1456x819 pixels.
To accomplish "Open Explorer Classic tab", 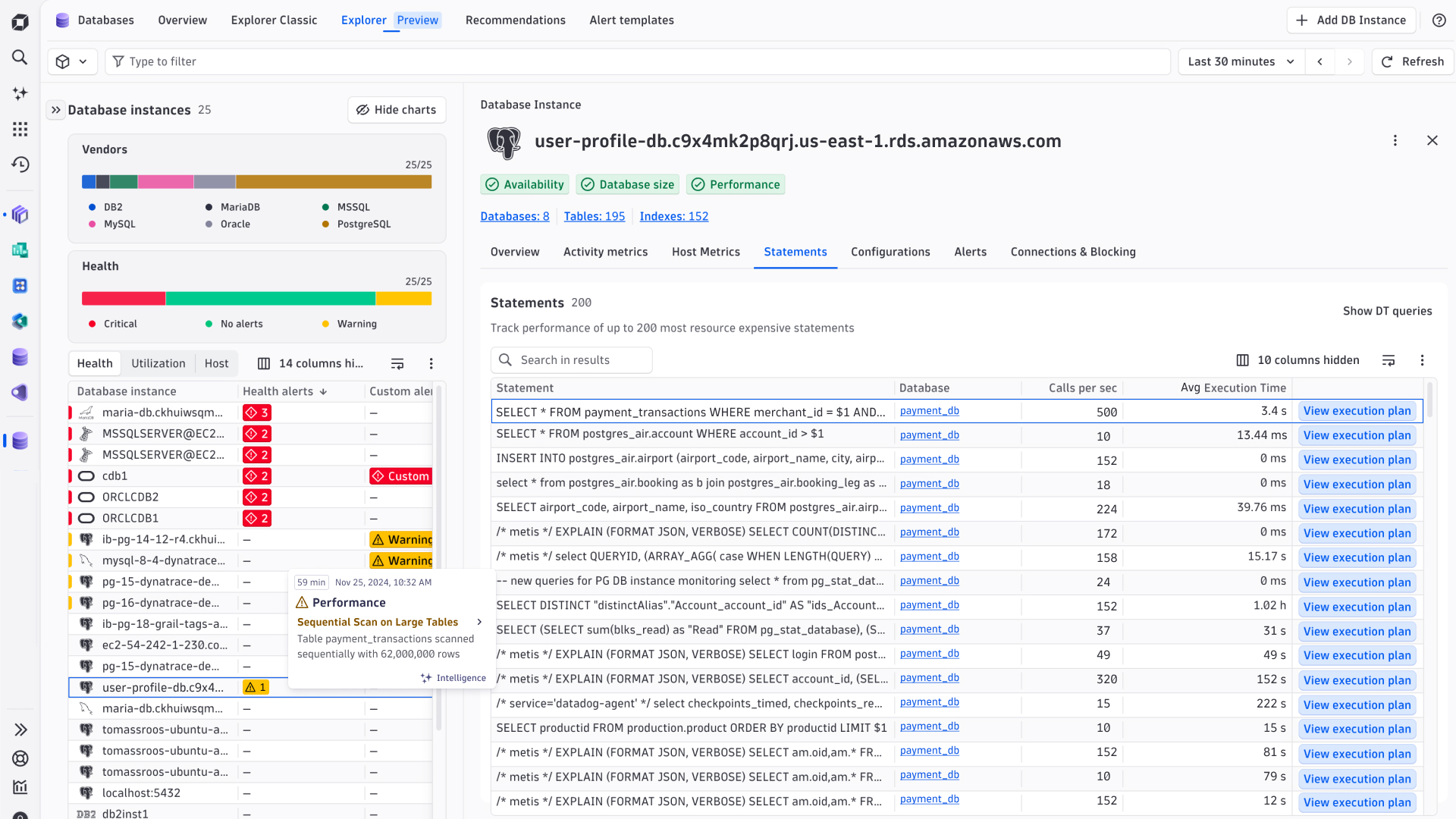I will 274,20.
